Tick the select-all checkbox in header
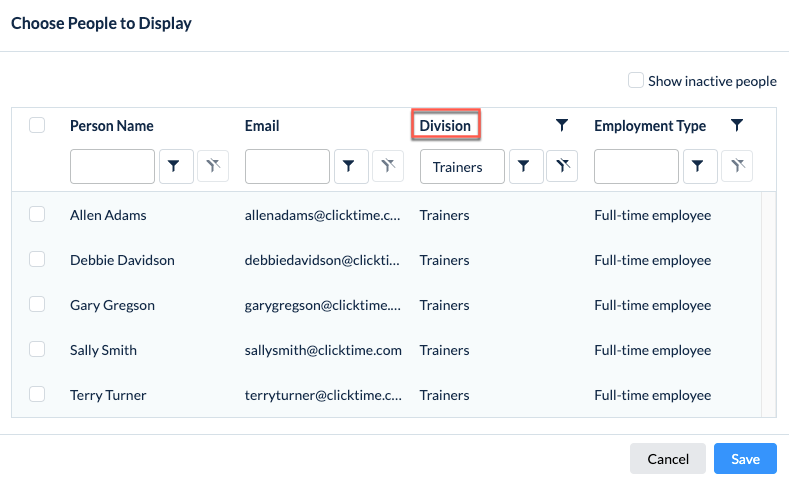 37,125
